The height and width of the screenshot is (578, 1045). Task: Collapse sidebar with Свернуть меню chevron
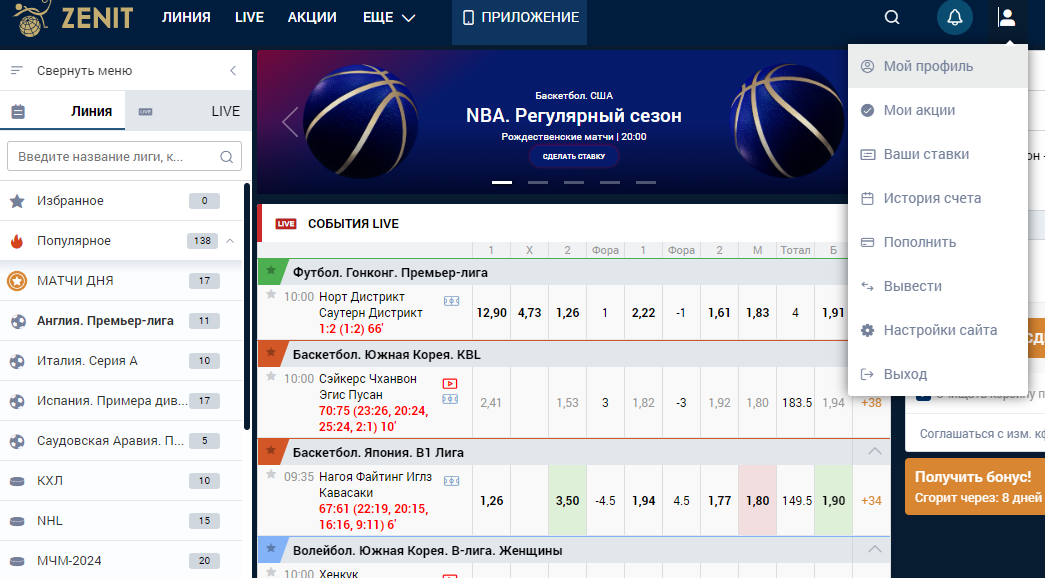coord(233,71)
